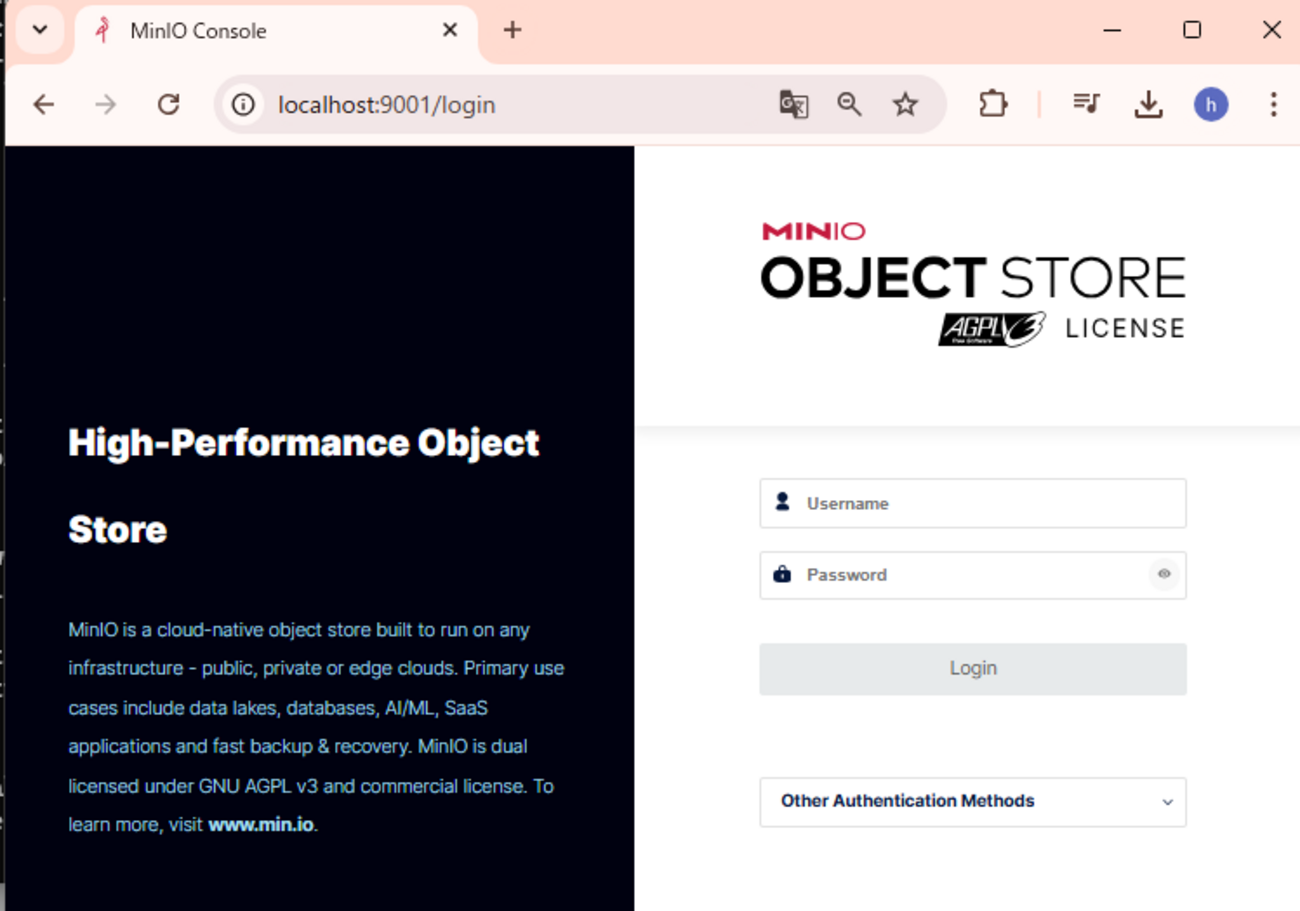Viewport: 1300px width, 911px height.
Task: Close the MinIO Console tab
Action: coord(450,31)
